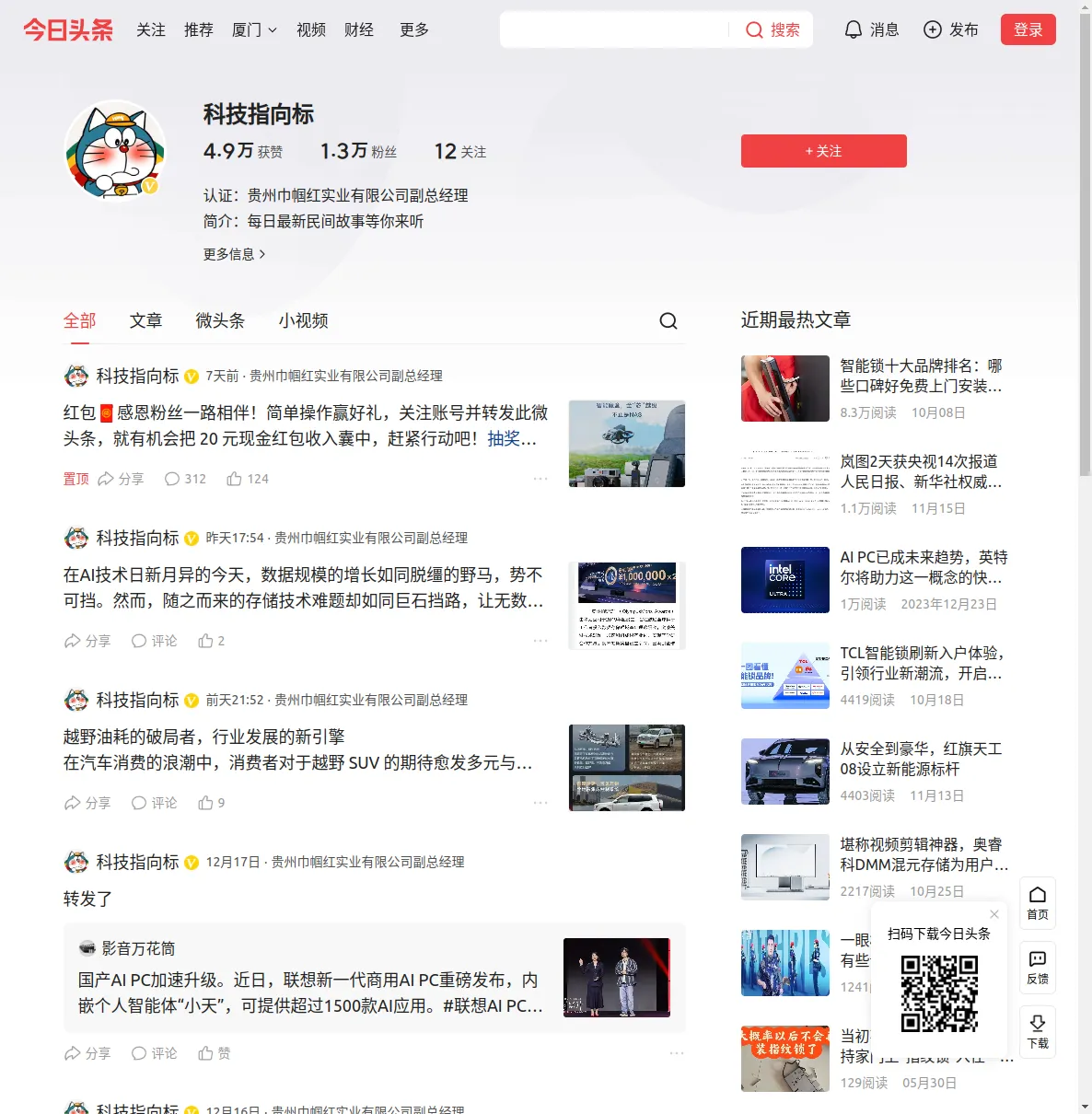Open hot article TCL智能锁刷新入户体验

click(x=923, y=663)
